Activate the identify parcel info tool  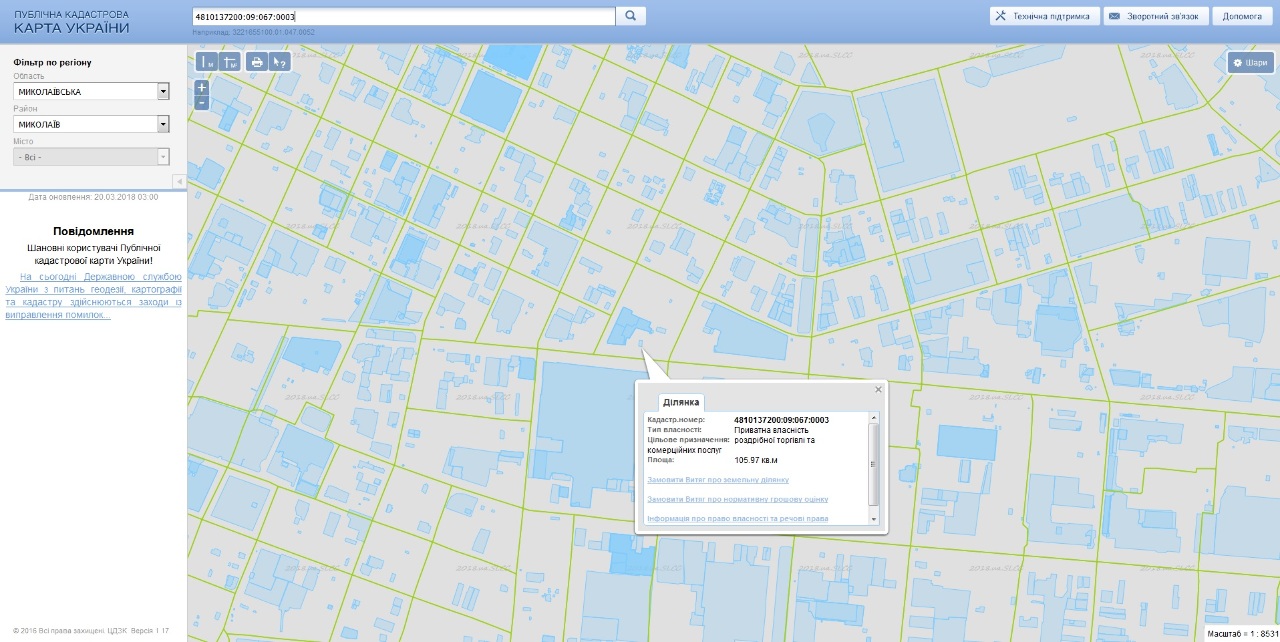281,62
